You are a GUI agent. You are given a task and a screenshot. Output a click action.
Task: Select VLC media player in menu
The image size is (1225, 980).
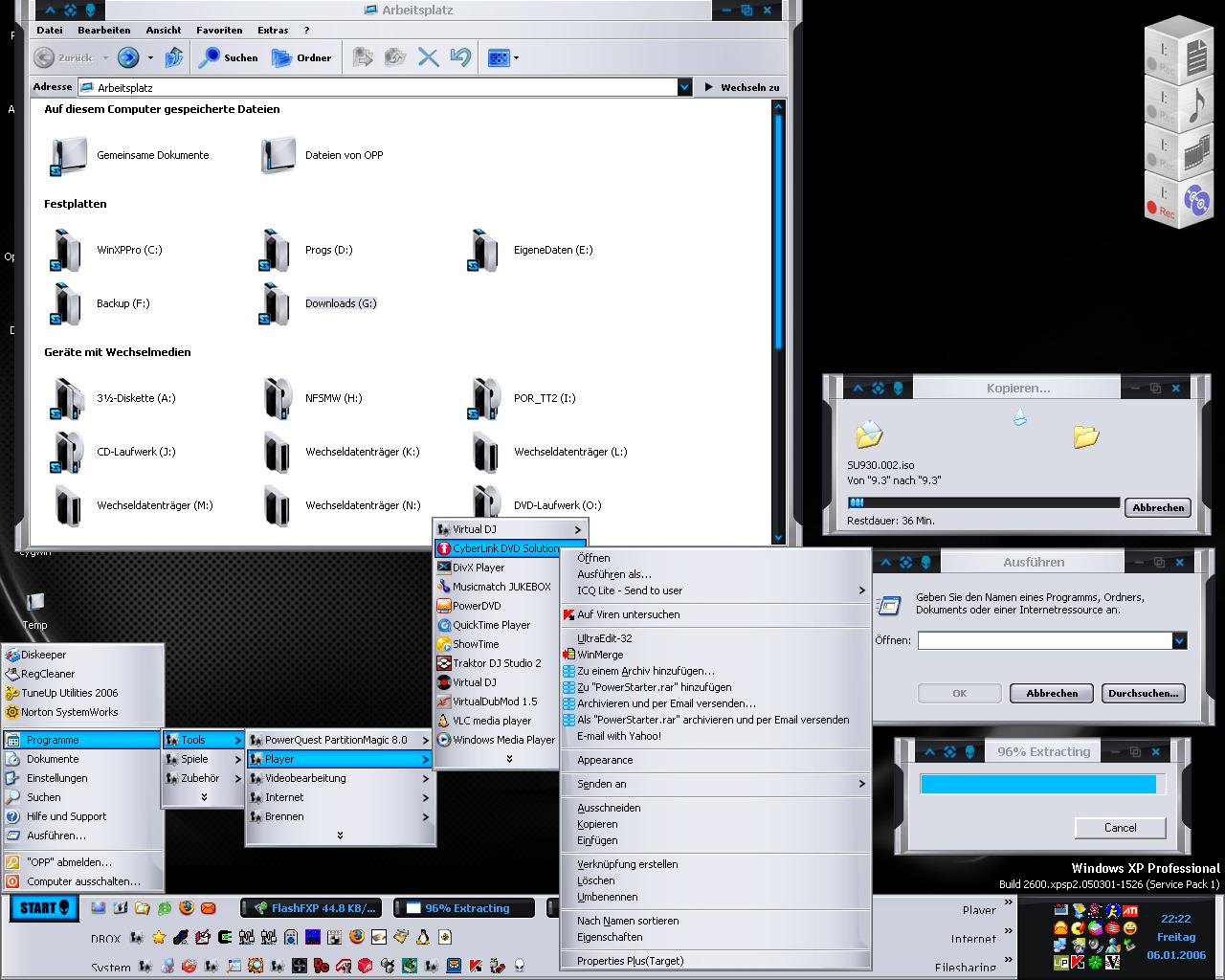pos(491,721)
